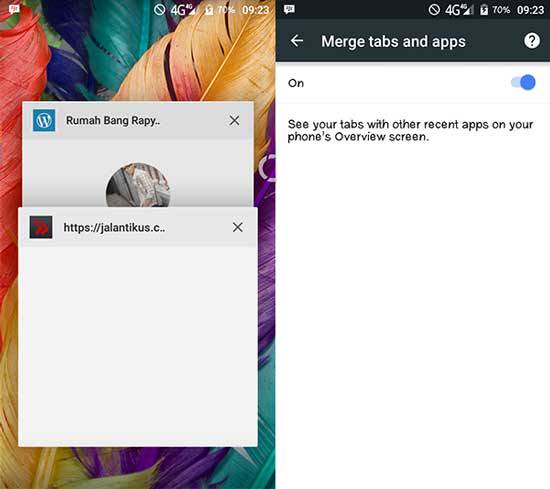Image resolution: width=550 pixels, height=489 pixels.
Task: Open the blank preview of the jalantikus card
Action: [138, 346]
